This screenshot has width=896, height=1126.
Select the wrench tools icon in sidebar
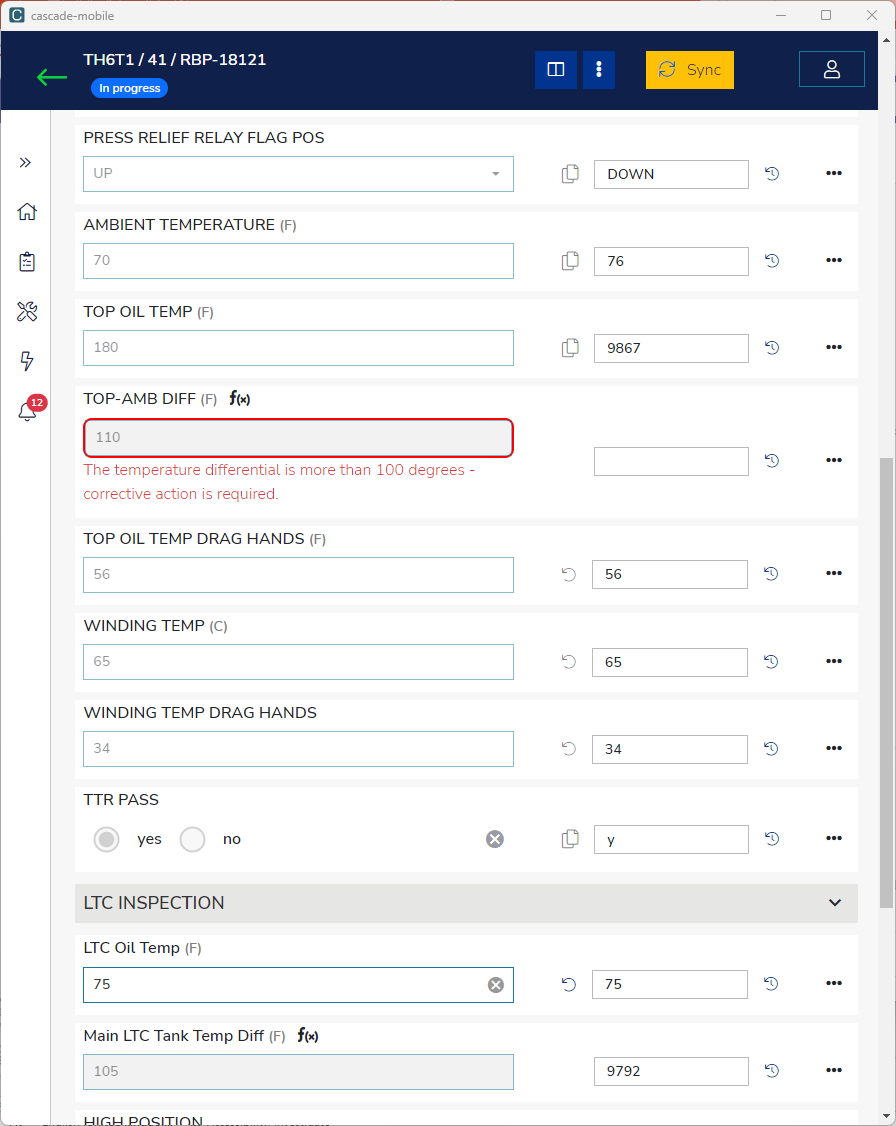[x=27, y=311]
